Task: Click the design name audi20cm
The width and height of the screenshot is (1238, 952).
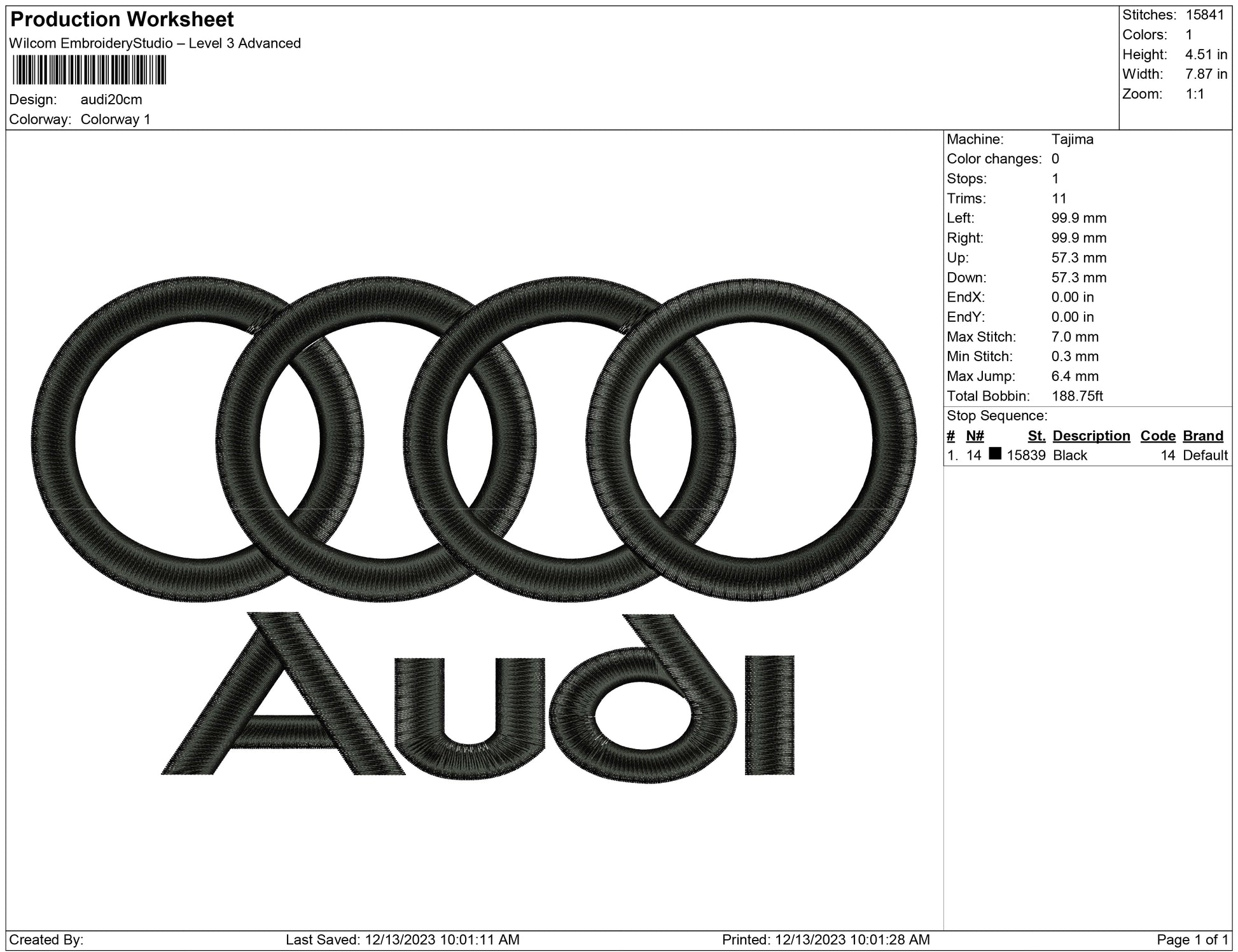Action: [111, 99]
